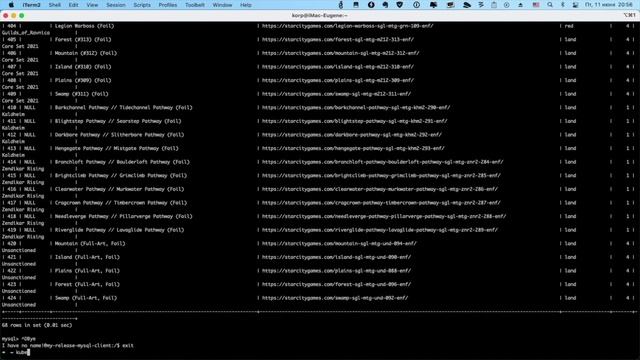Viewport: 640px width, 360px height.
Task: Click the 'exit' command prompt line
Action: pyautogui.click(x=67, y=345)
